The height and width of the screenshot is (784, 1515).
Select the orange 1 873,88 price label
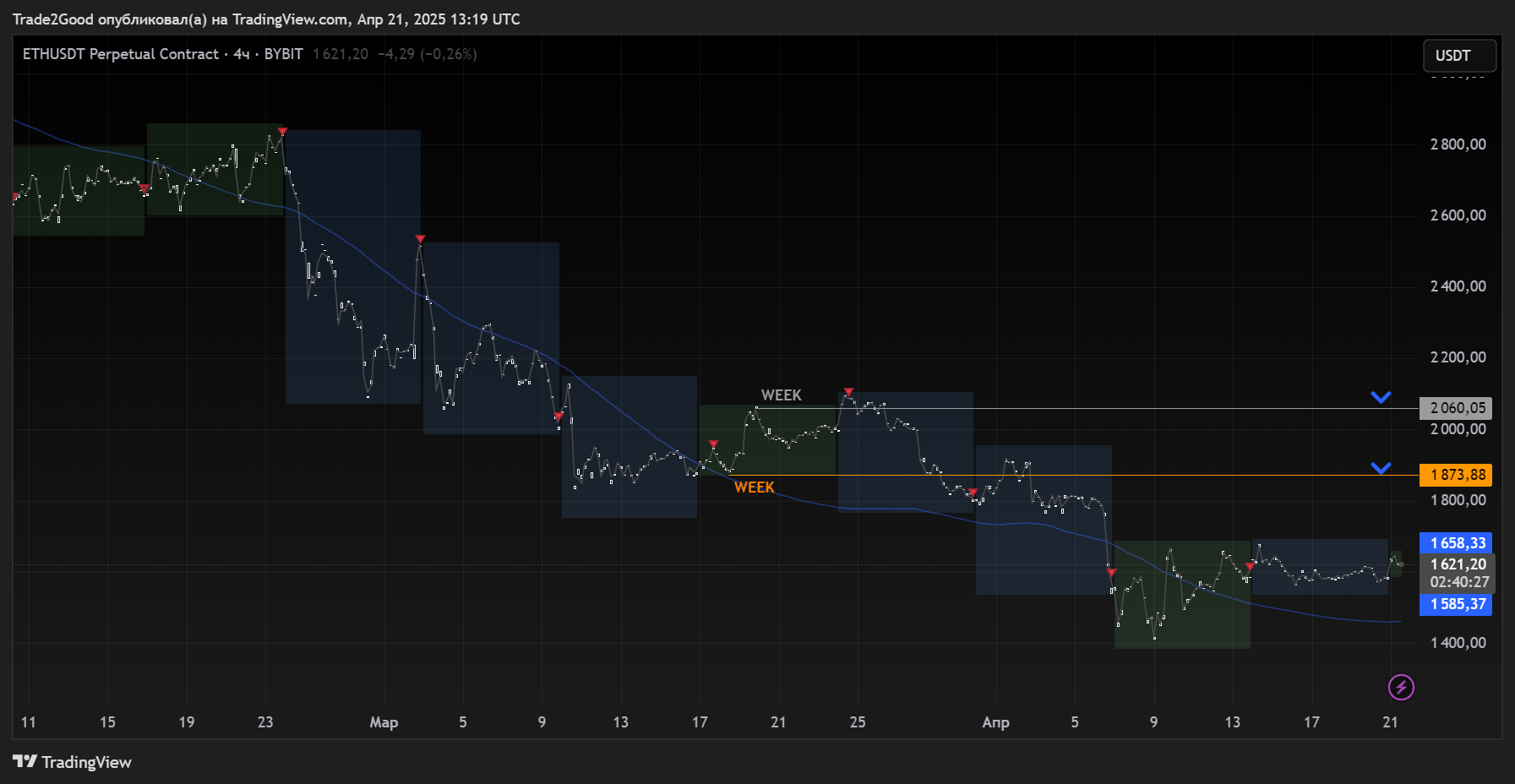[1457, 475]
